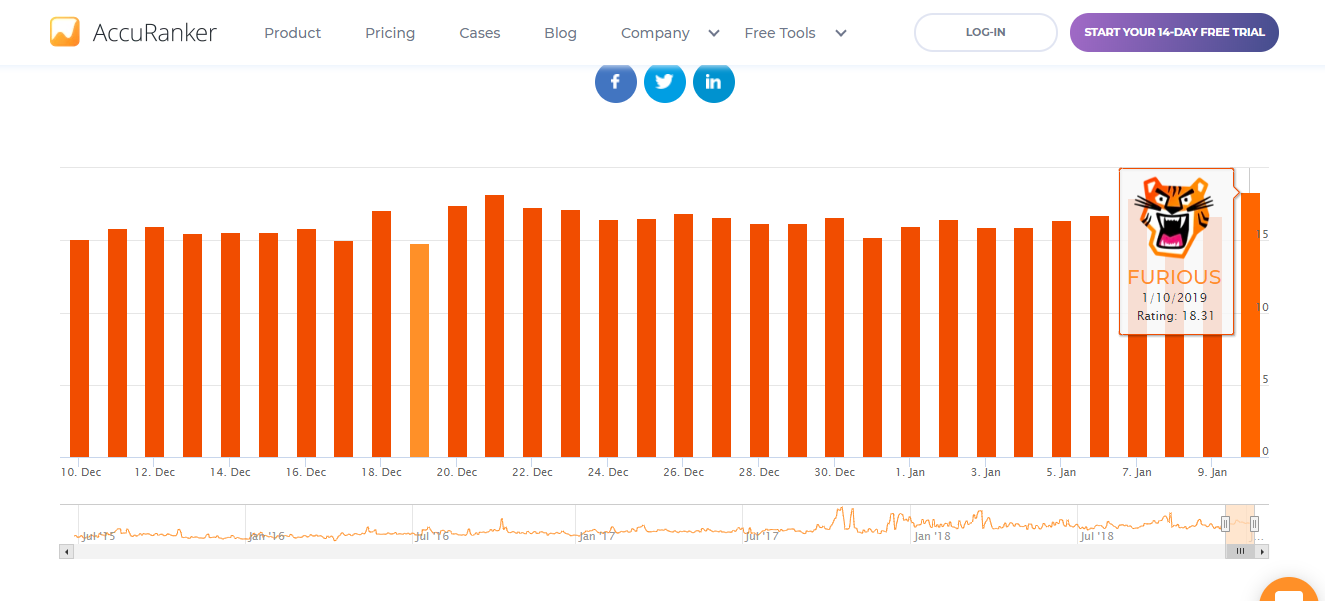The height and width of the screenshot is (601, 1325).
Task: Share the chart on Facebook
Action: (615, 82)
